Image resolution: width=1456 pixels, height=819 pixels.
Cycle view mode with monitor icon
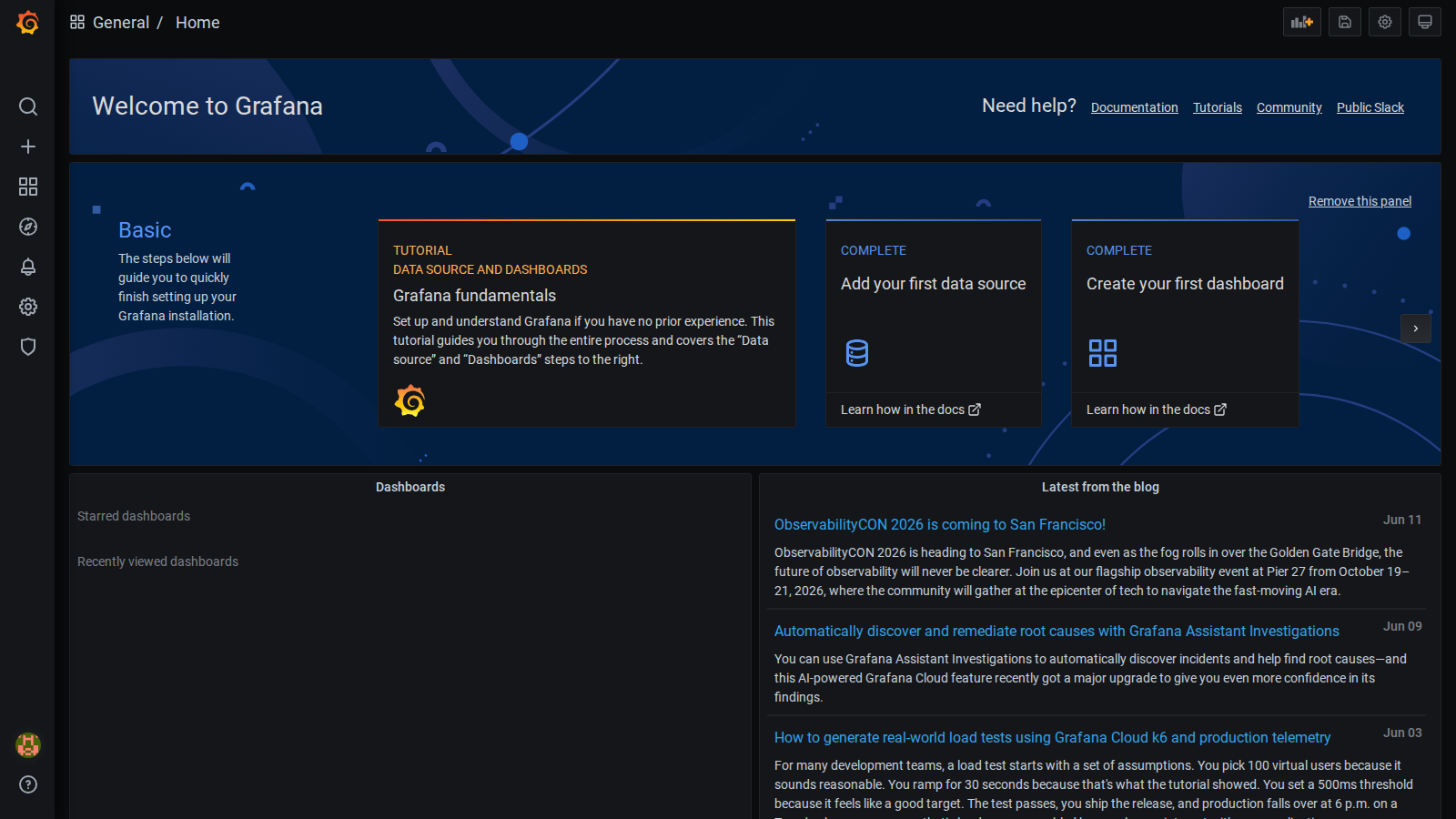(1425, 22)
